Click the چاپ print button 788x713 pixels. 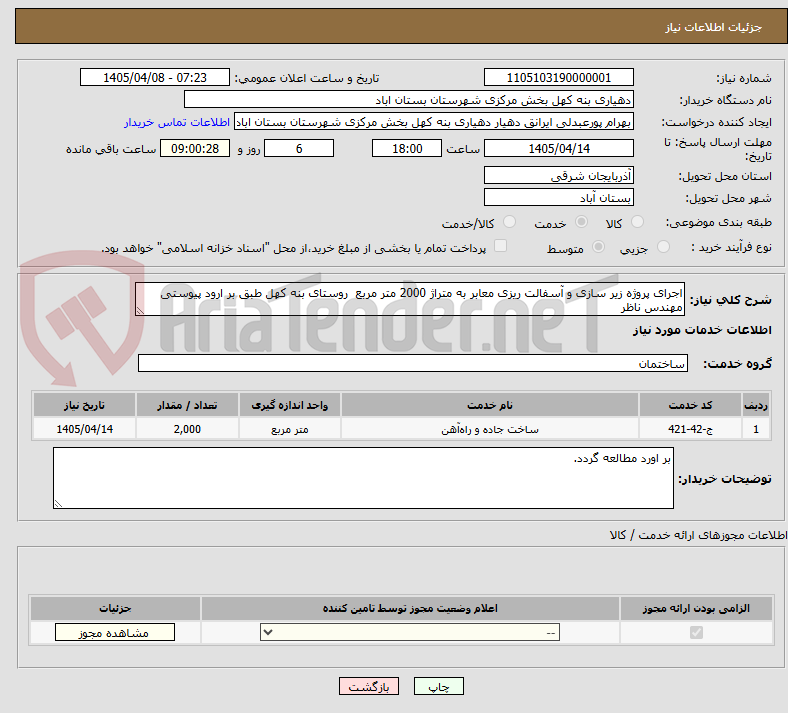click(439, 686)
